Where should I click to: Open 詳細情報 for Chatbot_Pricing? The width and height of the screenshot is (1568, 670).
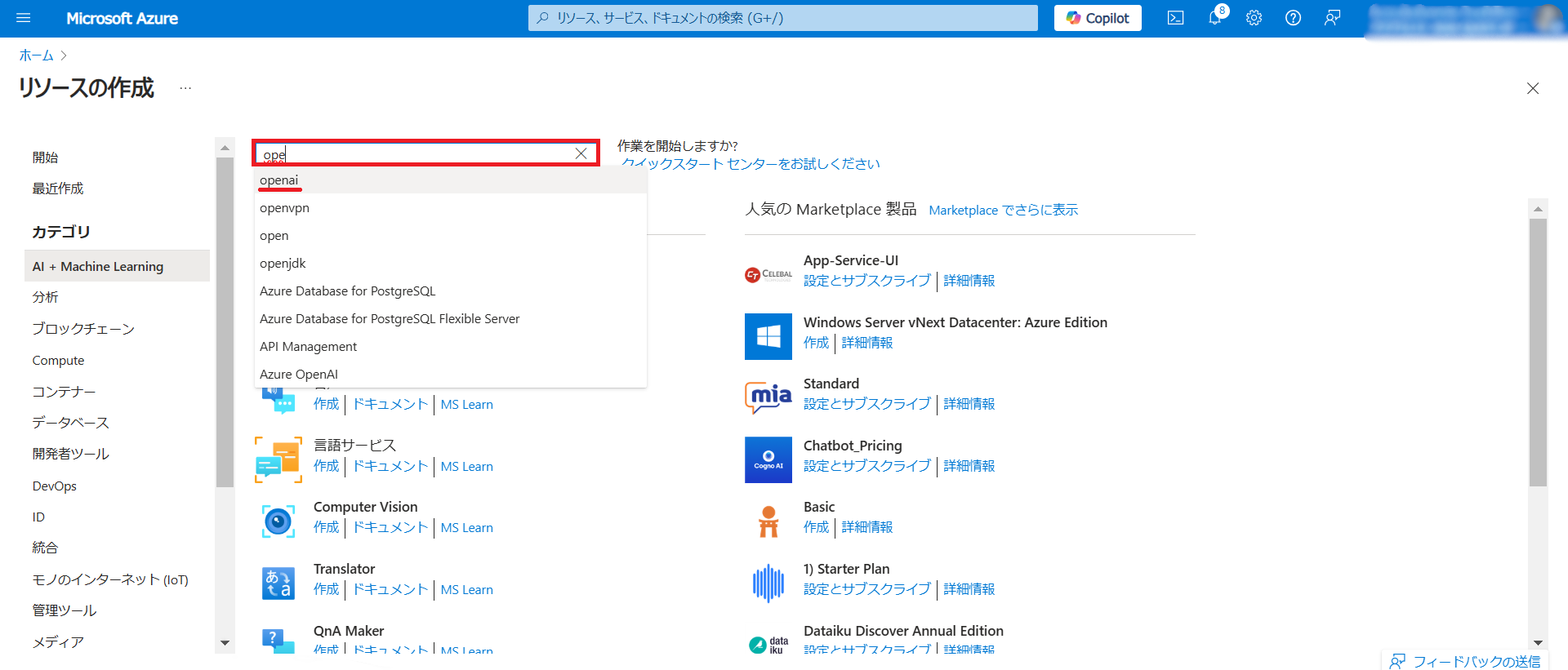click(x=969, y=466)
